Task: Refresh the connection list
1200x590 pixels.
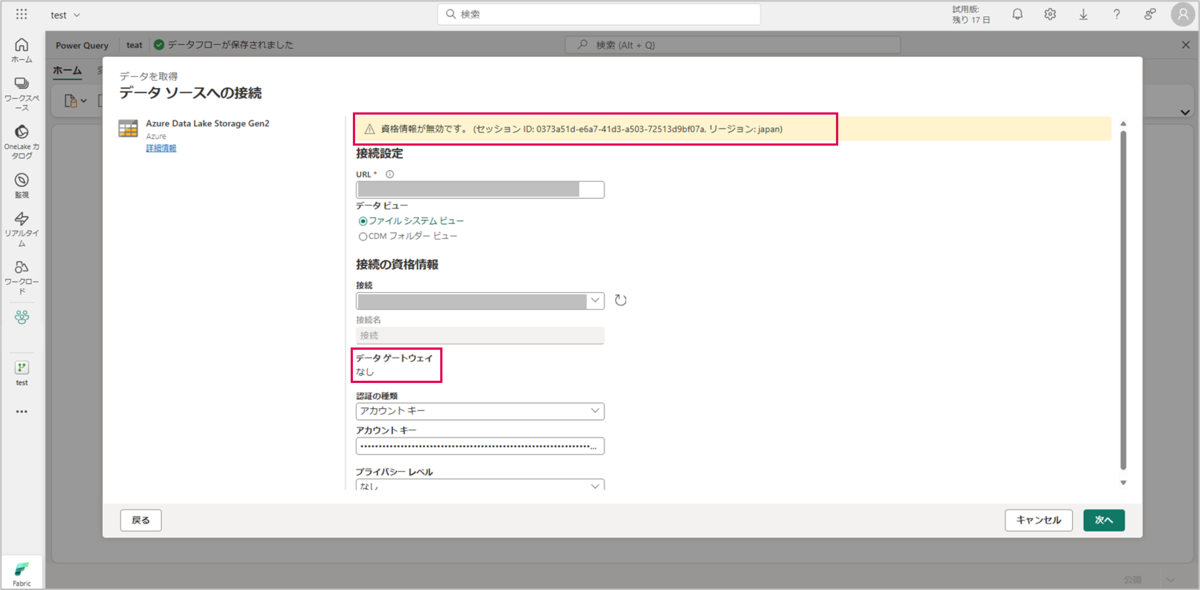Action: click(620, 300)
